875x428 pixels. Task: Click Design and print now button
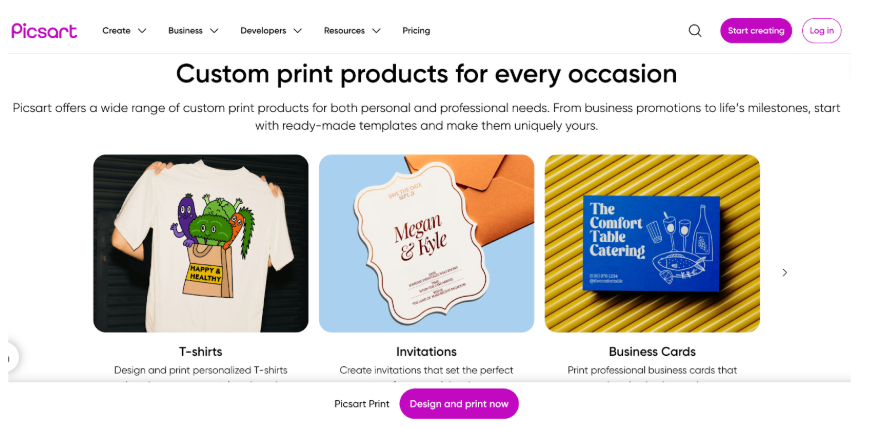click(x=459, y=403)
